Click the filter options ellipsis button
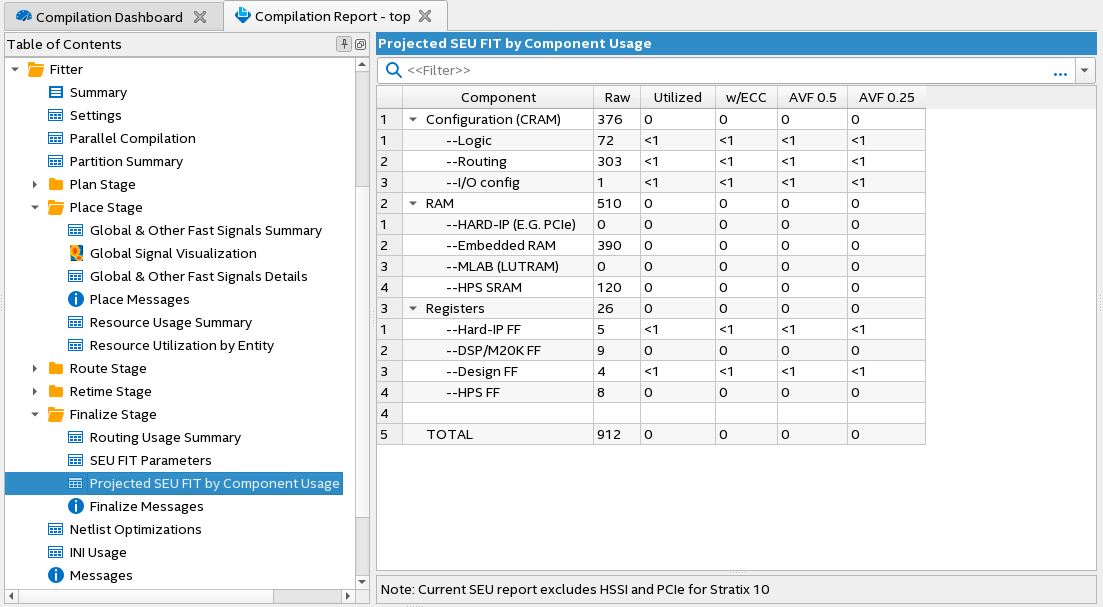The width and height of the screenshot is (1103, 607). (x=1060, y=71)
